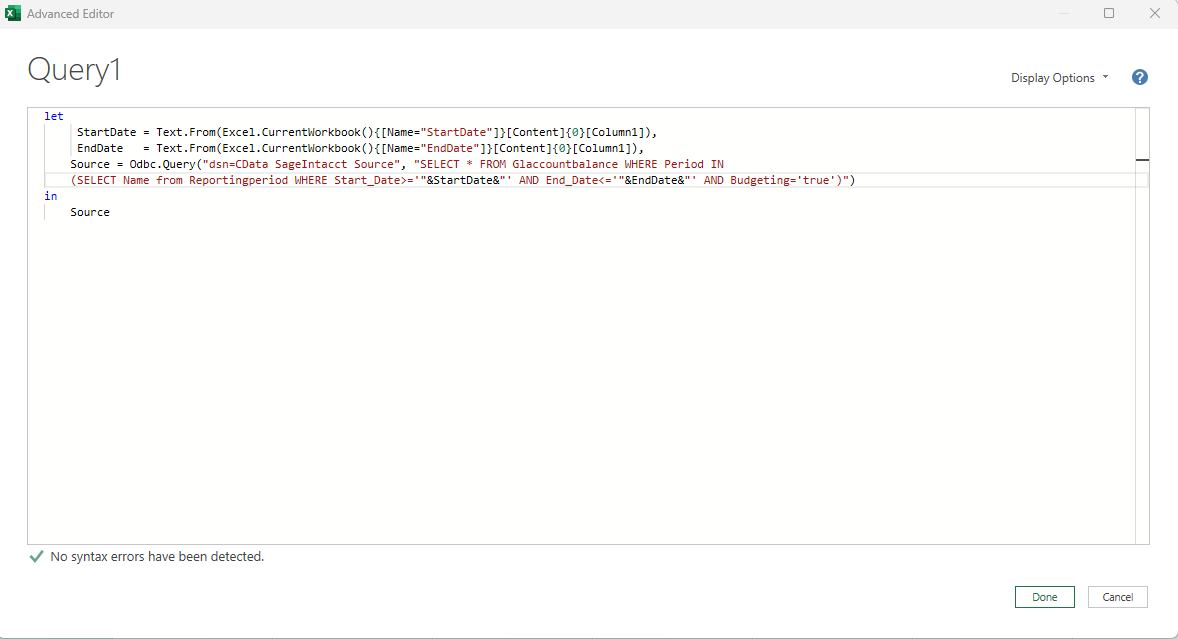Close the Advanced Editor window
The width and height of the screenshot is (1178, 639).
click(x=1155, y=14)
